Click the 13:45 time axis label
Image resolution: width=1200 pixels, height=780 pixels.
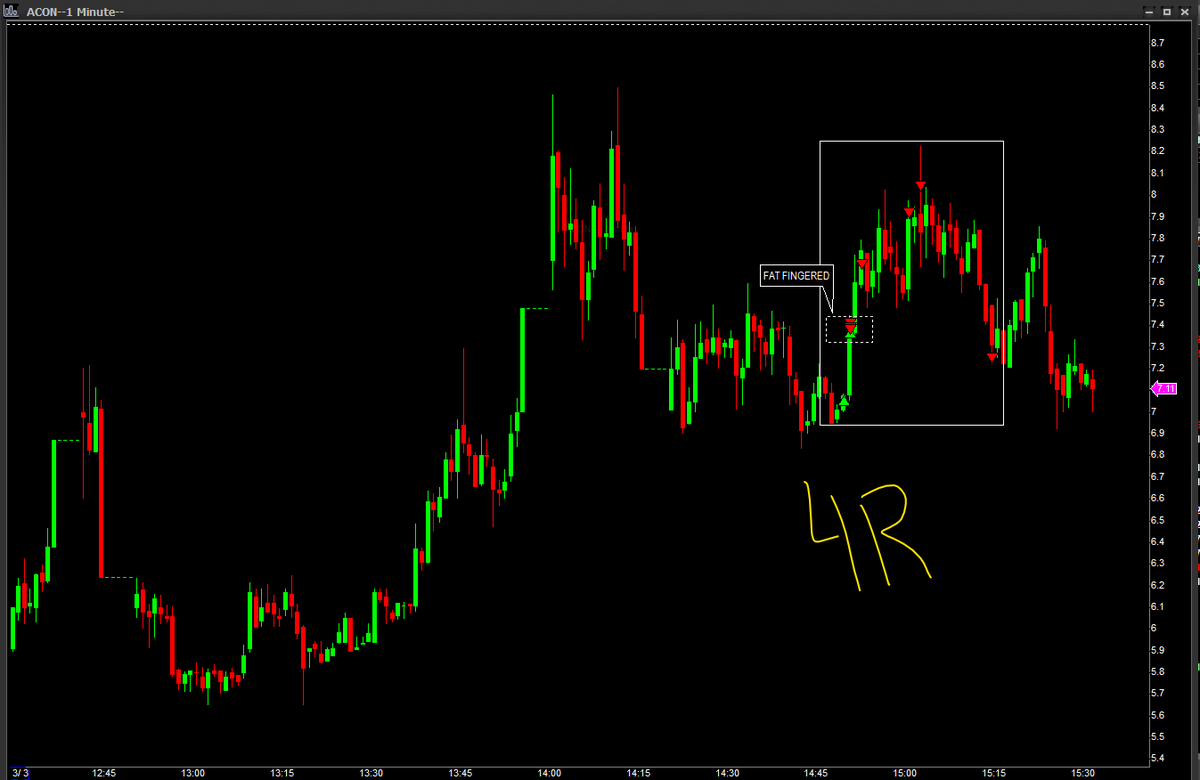(x=460, y=773)
